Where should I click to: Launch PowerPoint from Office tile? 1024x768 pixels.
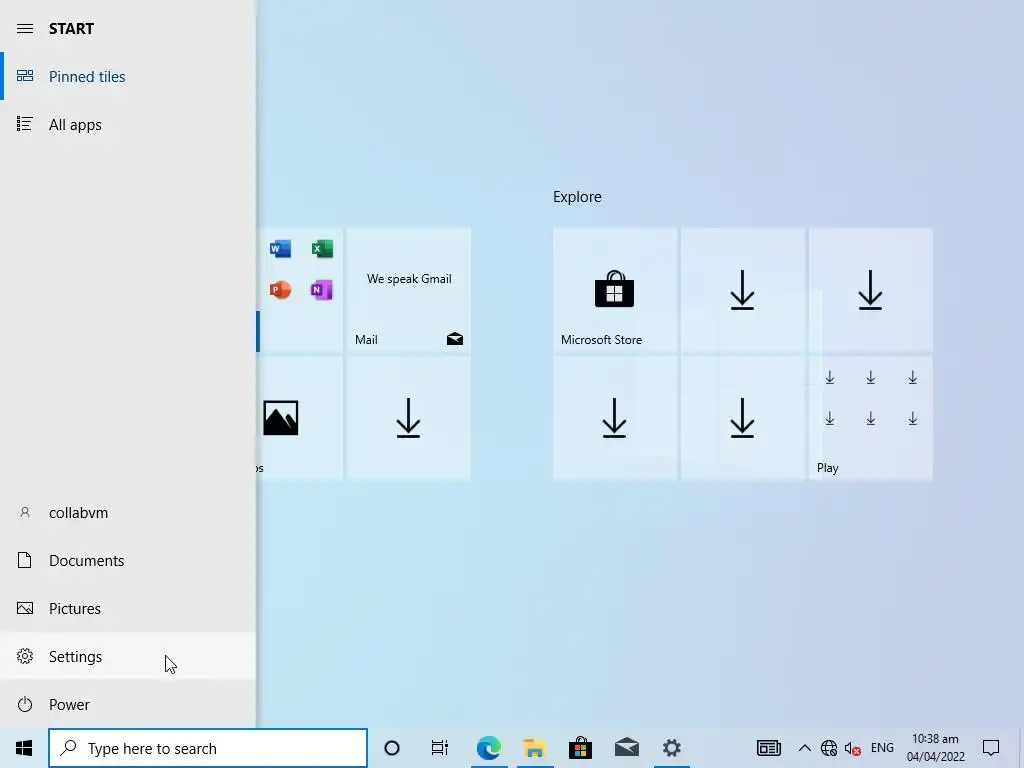point(280,289)
